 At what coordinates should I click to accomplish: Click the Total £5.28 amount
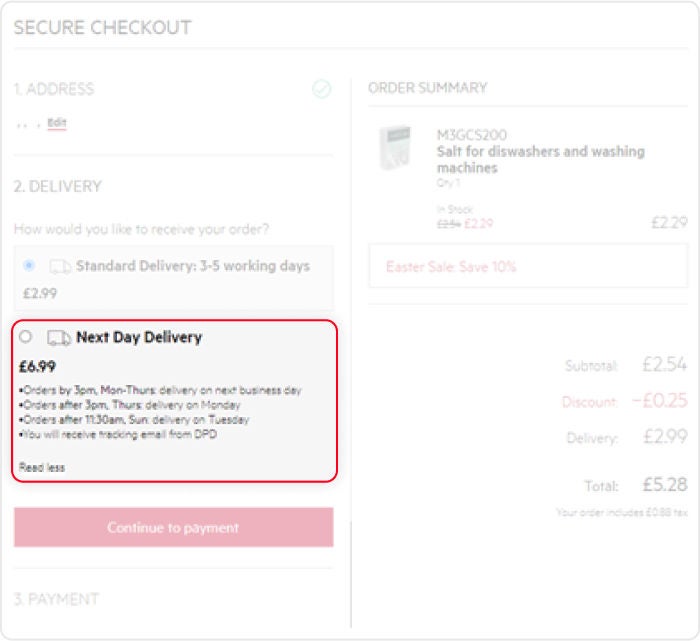click(664, 485)
